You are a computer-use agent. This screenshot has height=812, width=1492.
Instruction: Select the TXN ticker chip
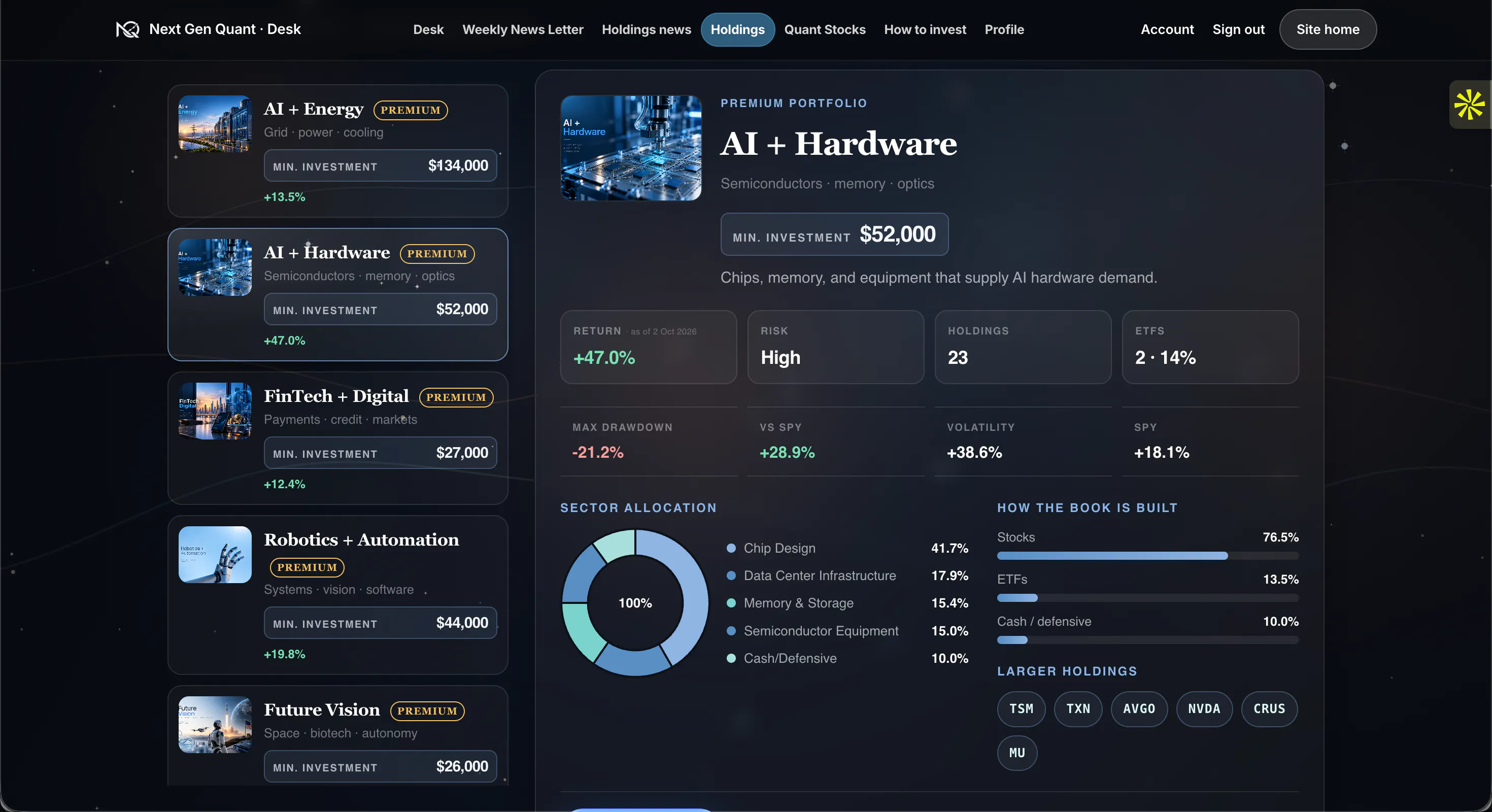tap(1078, 709)
